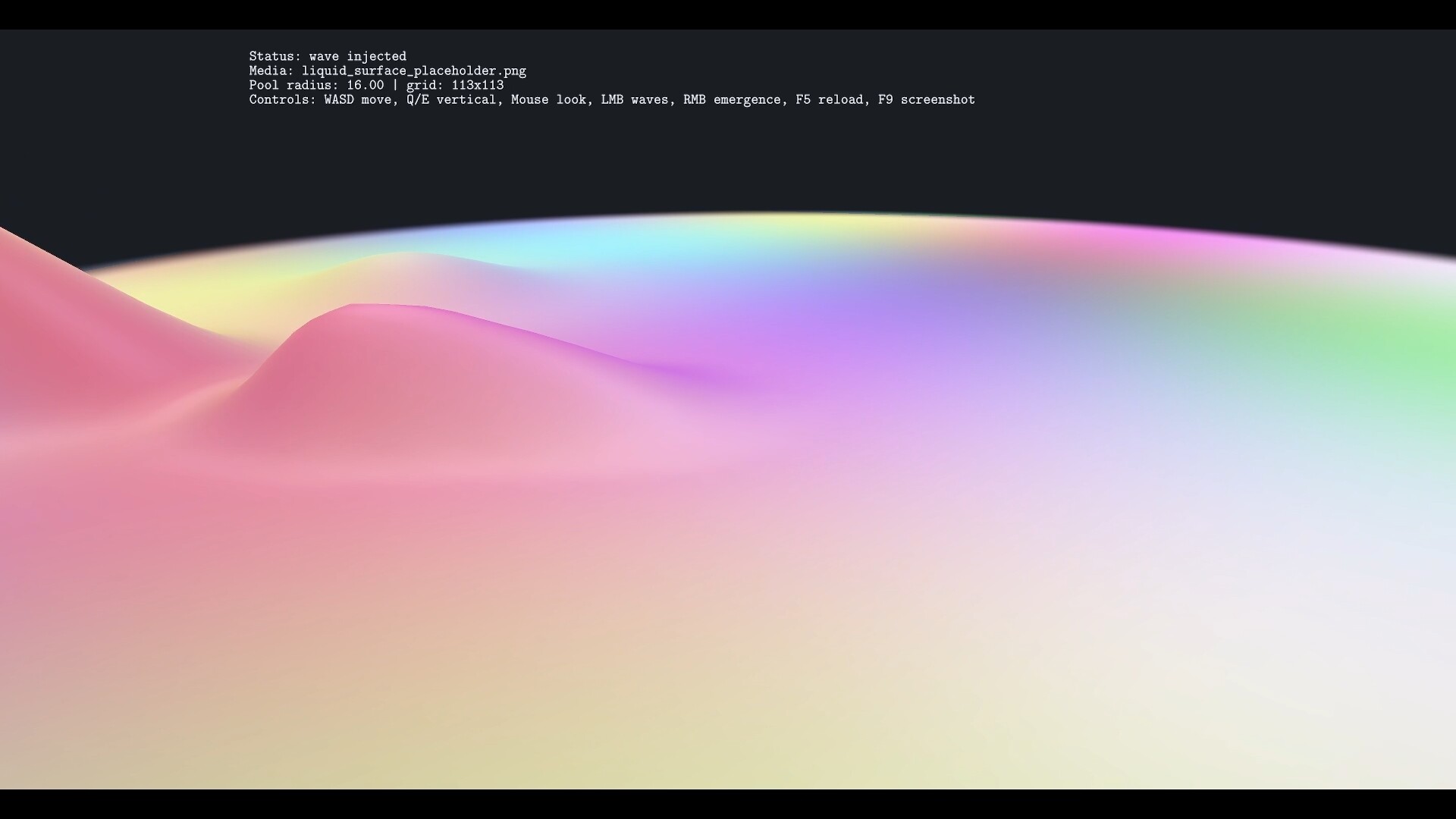Click the 'Pool radius: 16.00 | grid: 113x113' line
Image resolution: width=1456 pixels, height=819 pixels.
pyautogui.click(x=376, y=85)
